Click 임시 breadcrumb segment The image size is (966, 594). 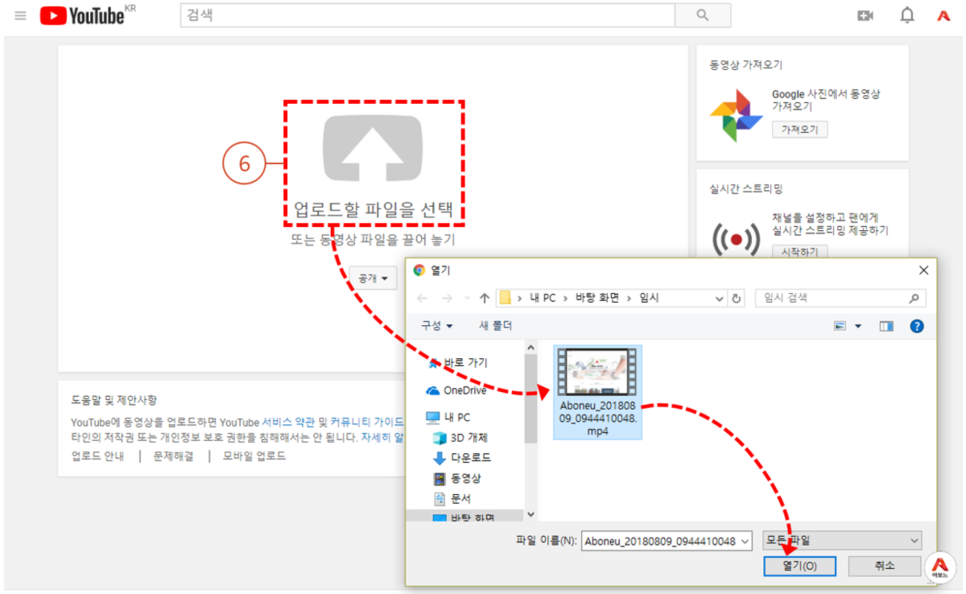[649, 298]
